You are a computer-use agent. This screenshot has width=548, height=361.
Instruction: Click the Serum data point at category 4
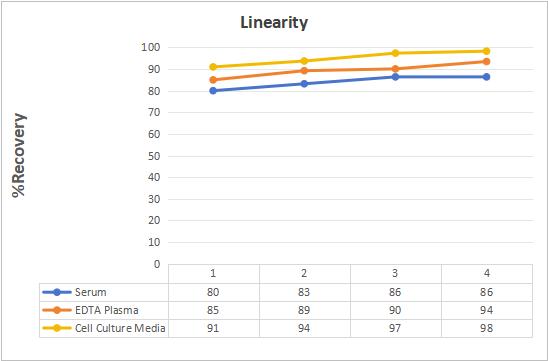click(x=486, y=77)
